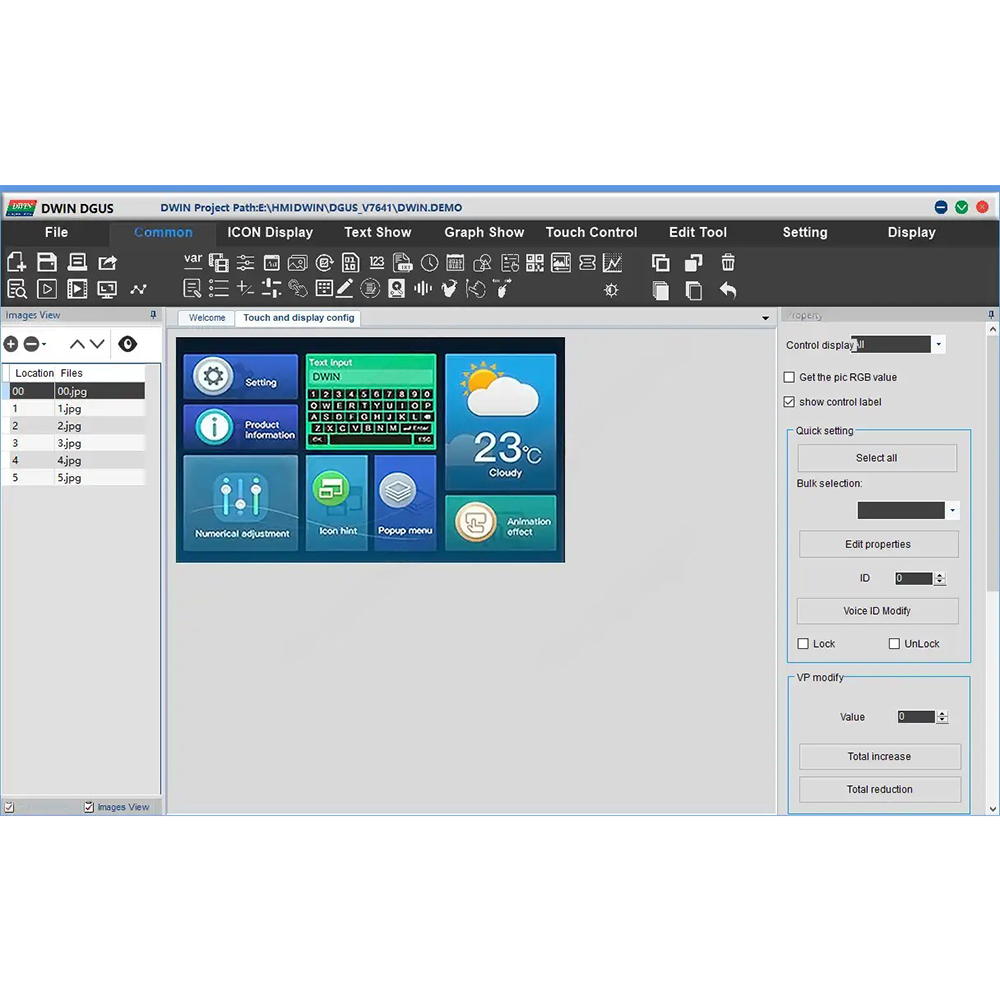Click the QR code display icon
1000x1001 pixels.
pos(535,263)
